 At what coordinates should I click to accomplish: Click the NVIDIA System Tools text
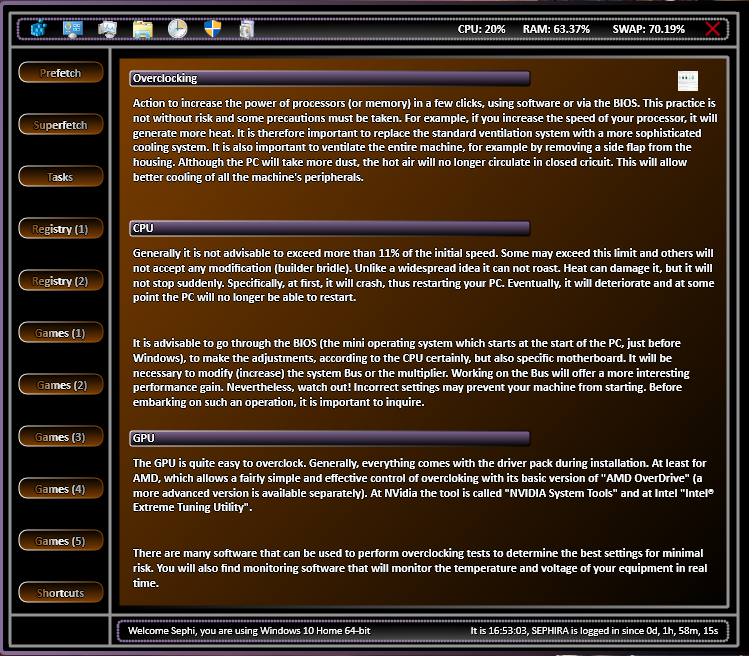pyautogui.click(x=561, y=493)
